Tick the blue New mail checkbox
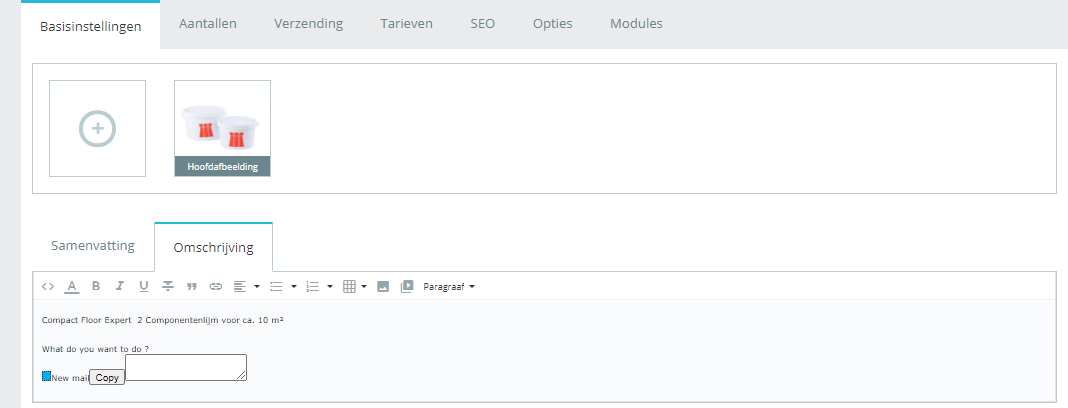The image size is (1068, 408). tap(47, 376)
